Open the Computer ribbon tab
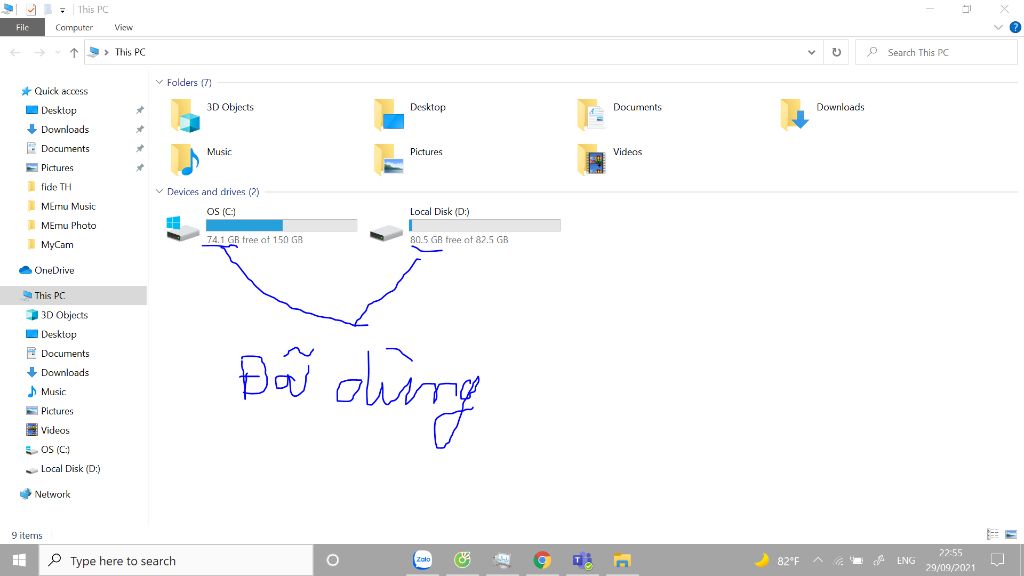 point(74,27)
